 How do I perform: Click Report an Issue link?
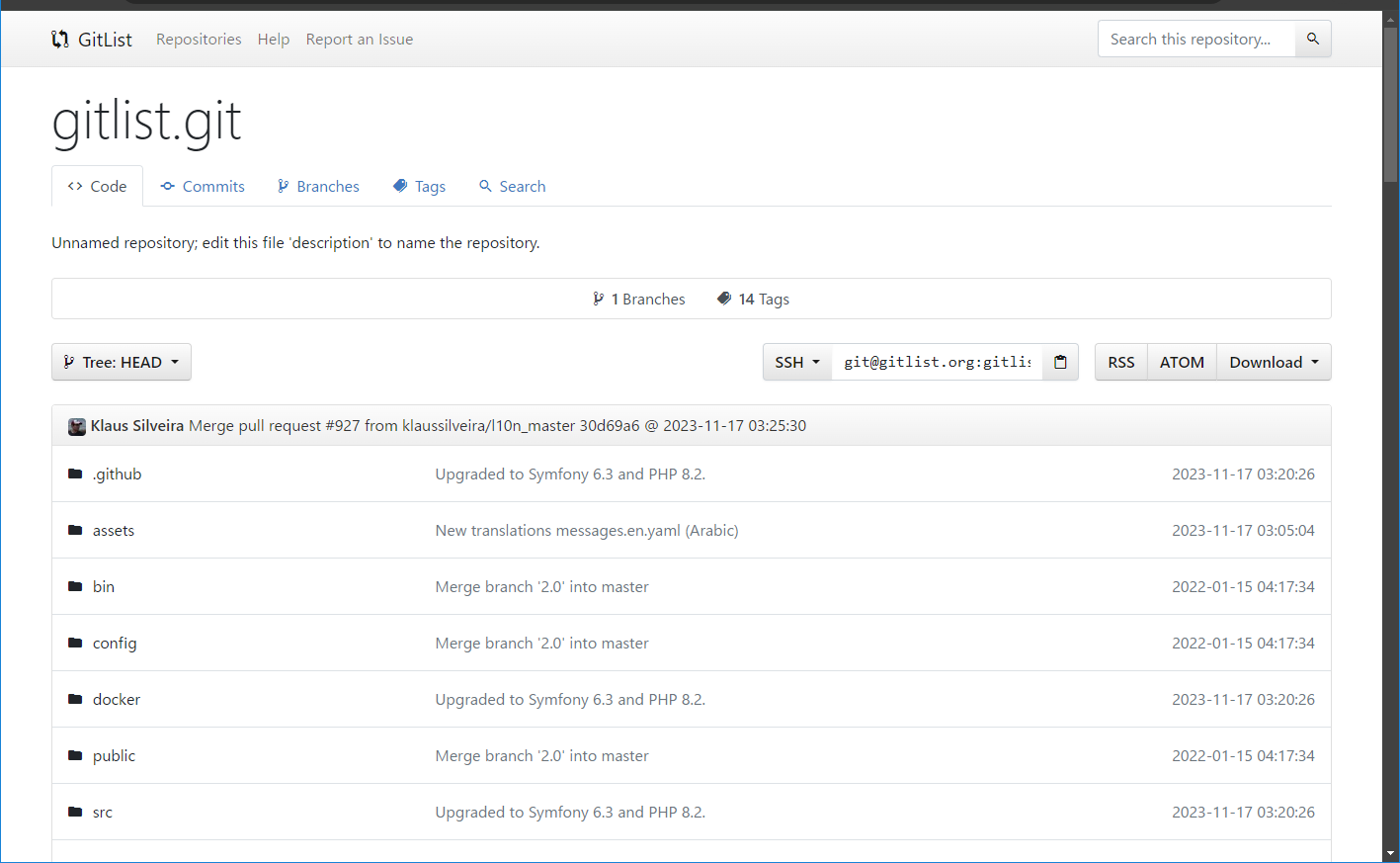point(360,40)
